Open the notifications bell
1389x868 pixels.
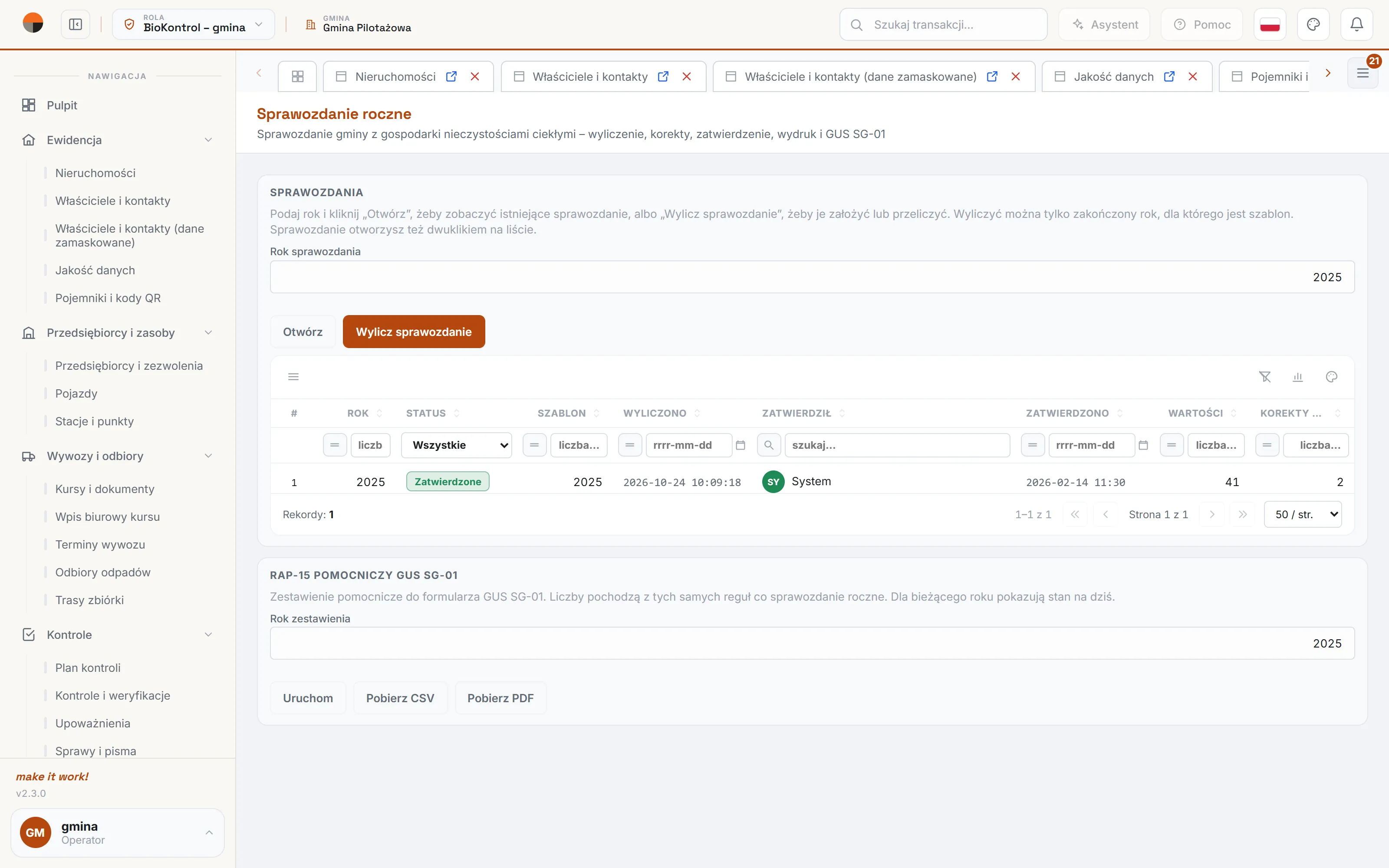coord(1356,24)
